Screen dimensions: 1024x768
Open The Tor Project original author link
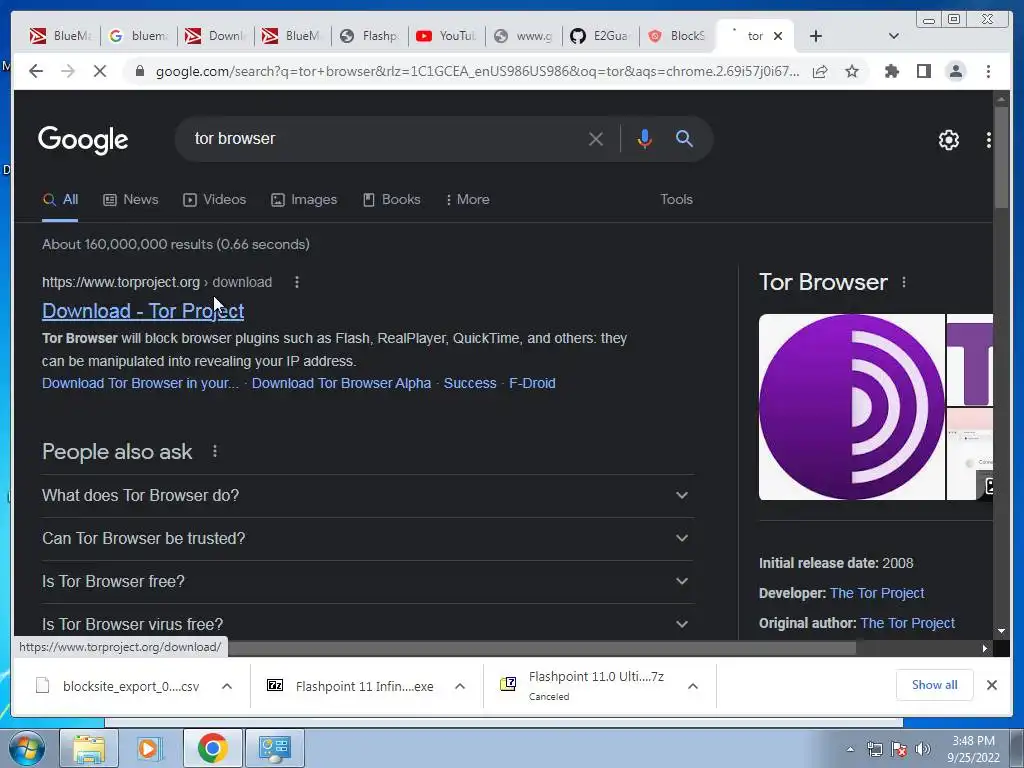(908, 623)
